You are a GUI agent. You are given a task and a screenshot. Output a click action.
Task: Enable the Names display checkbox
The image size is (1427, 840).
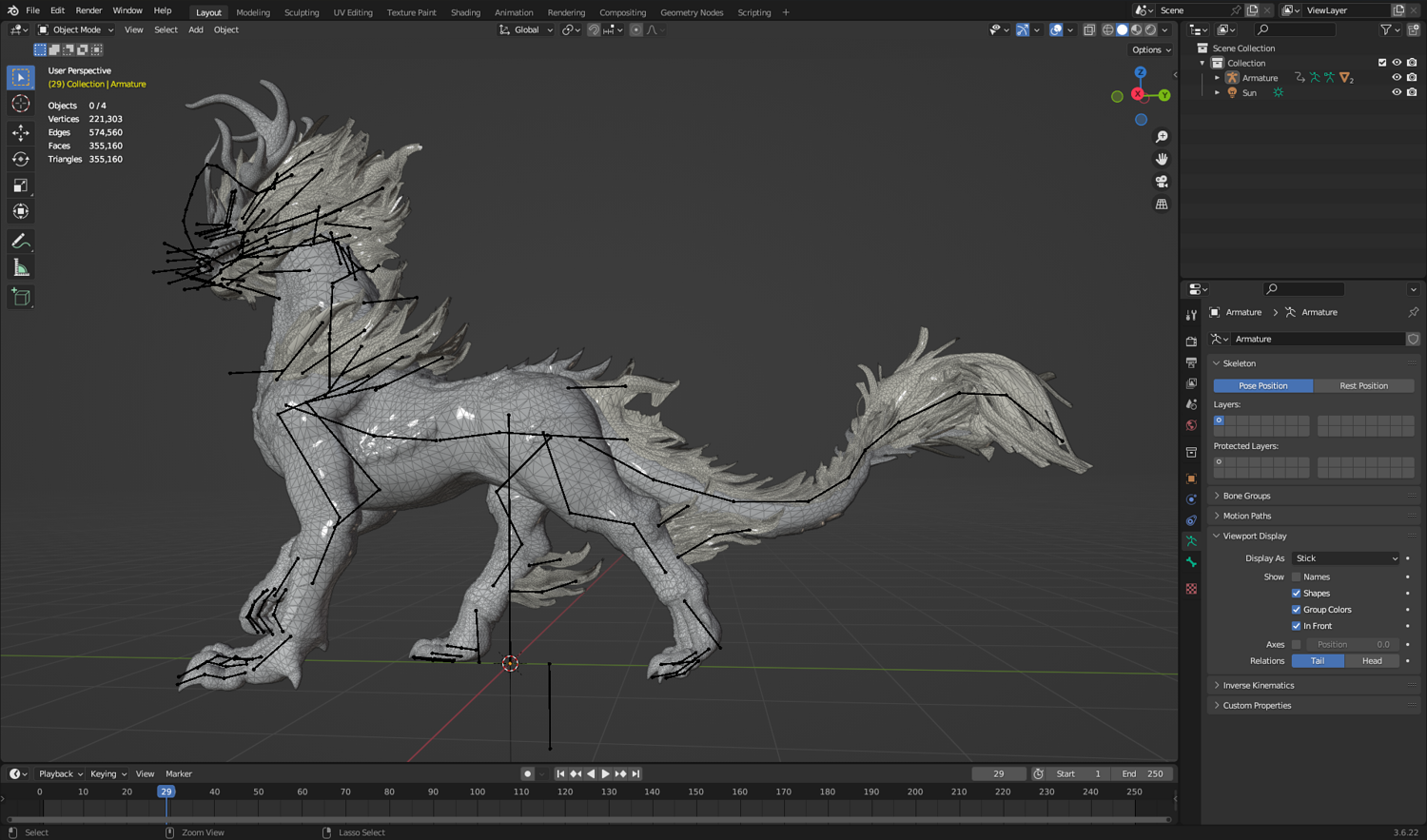pos(1296,576)
